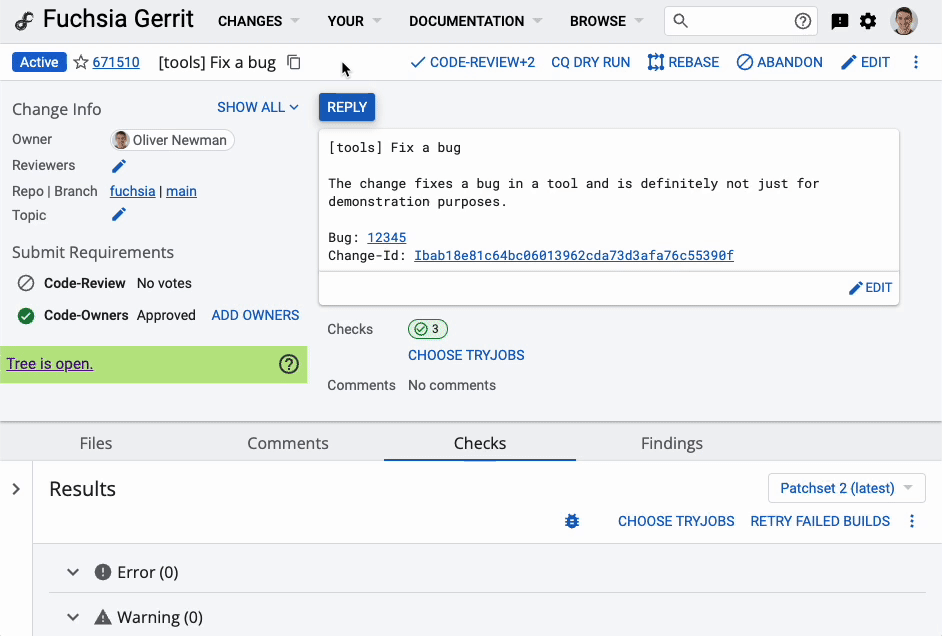Switch to the Files tab
The width and height of the screenshot is (942, 636).
pos(95,443)
